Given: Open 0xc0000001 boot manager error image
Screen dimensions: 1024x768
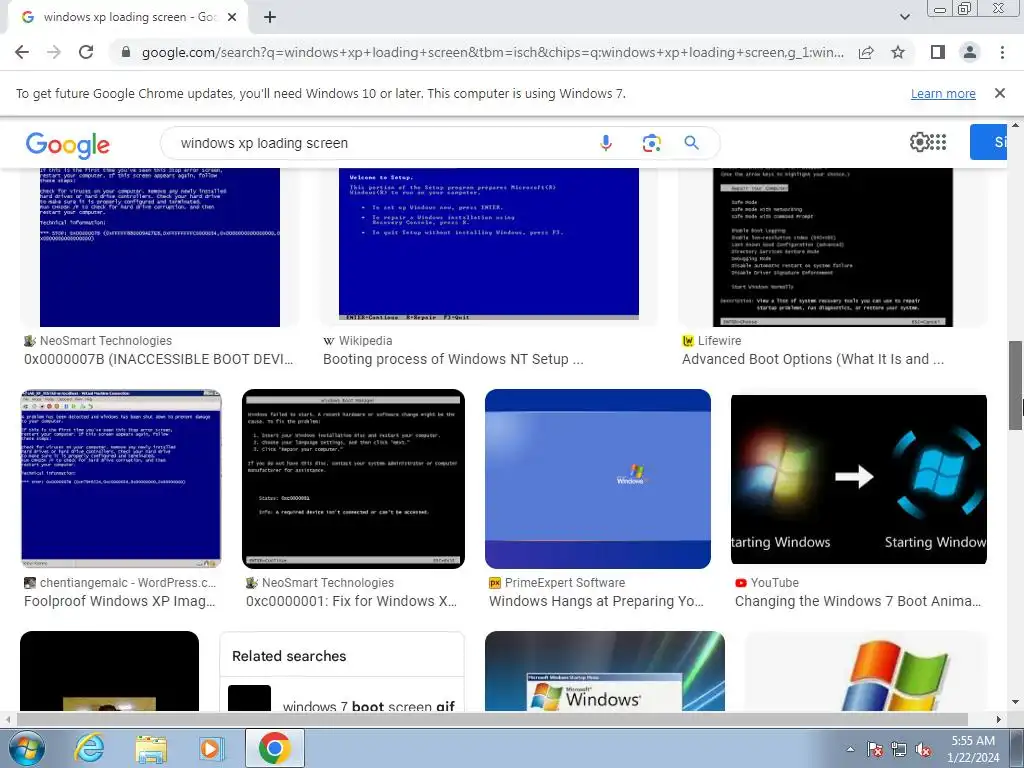Looking at the screenshot, I should (353, 479).
